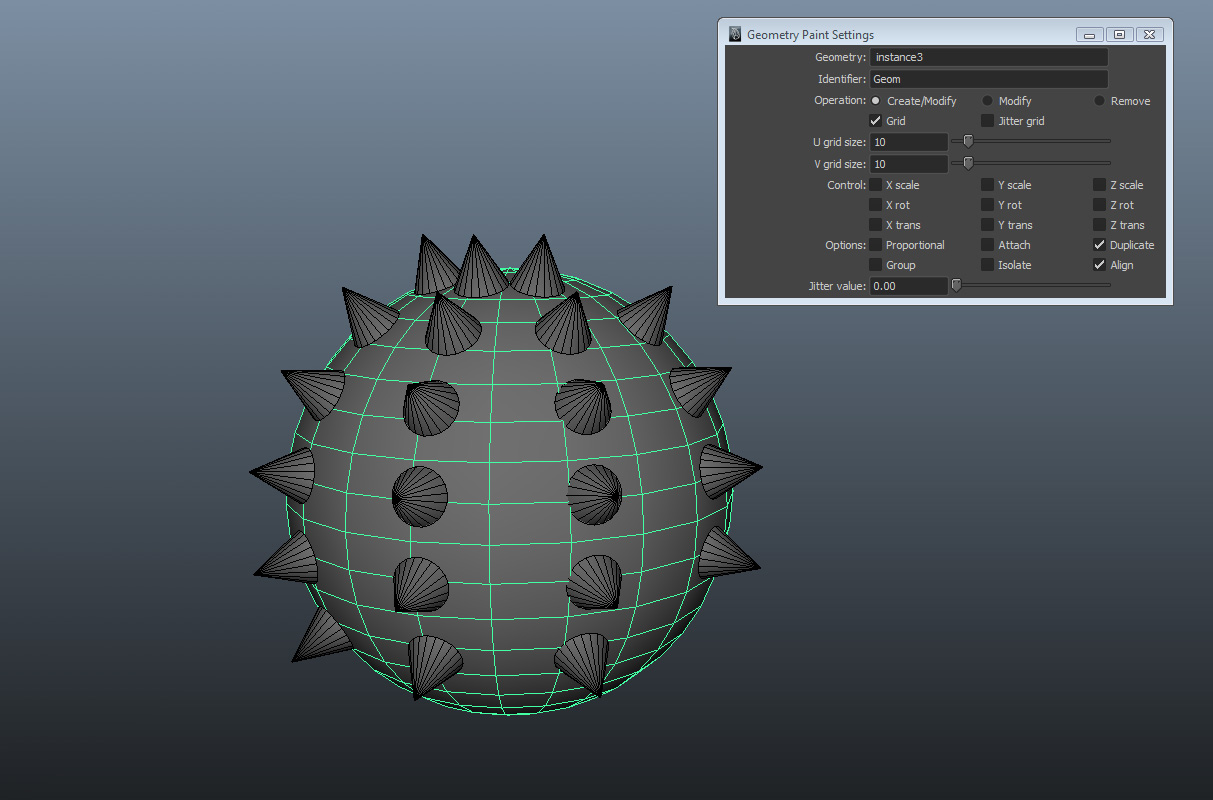Image resolution: width=1213 pixels, height=800 pixels.
Task: Click the Geometry field showing instance3
Action: [988, 57]
